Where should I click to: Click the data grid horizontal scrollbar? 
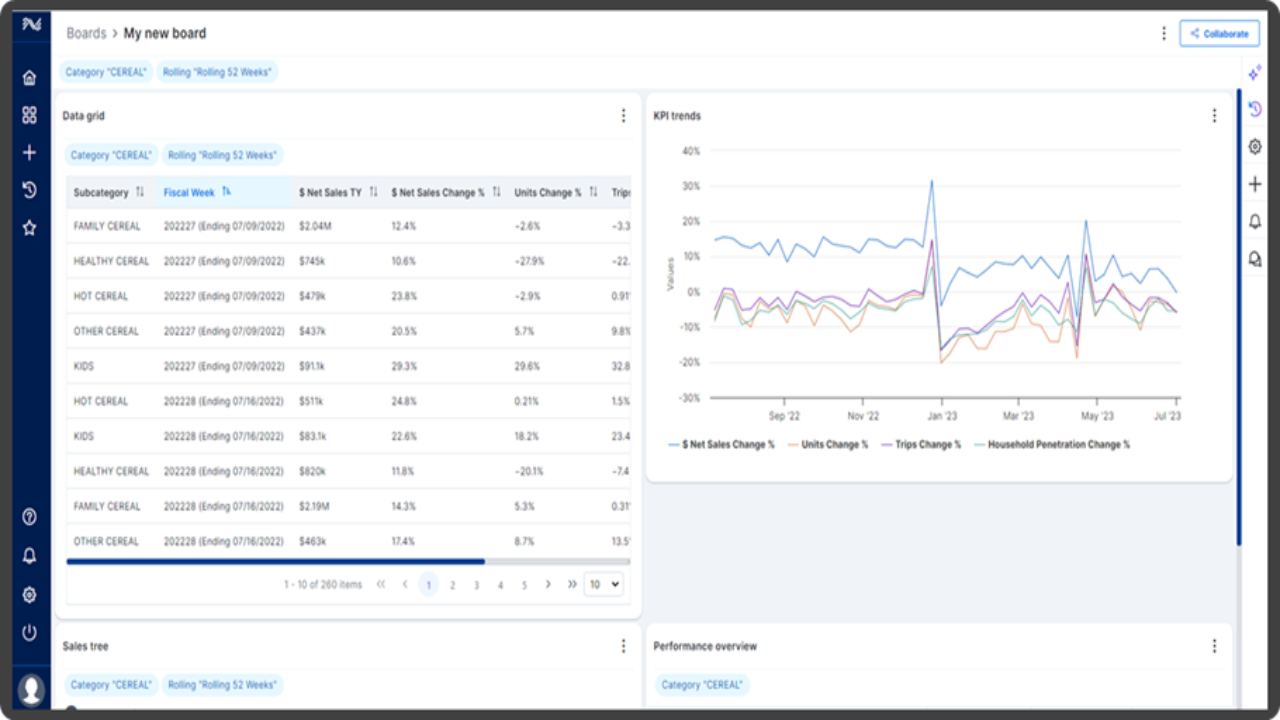click(276, 562)
